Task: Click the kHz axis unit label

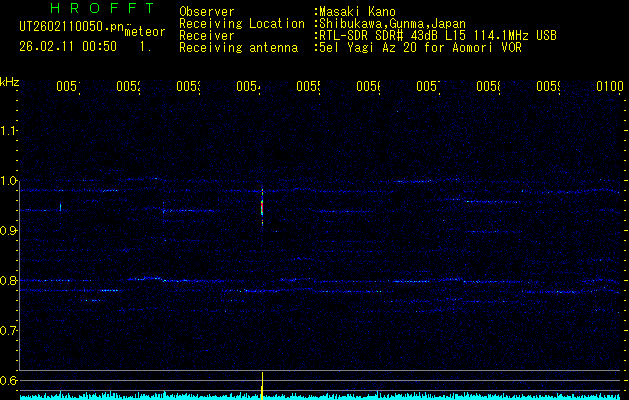Action: (10, 81)
